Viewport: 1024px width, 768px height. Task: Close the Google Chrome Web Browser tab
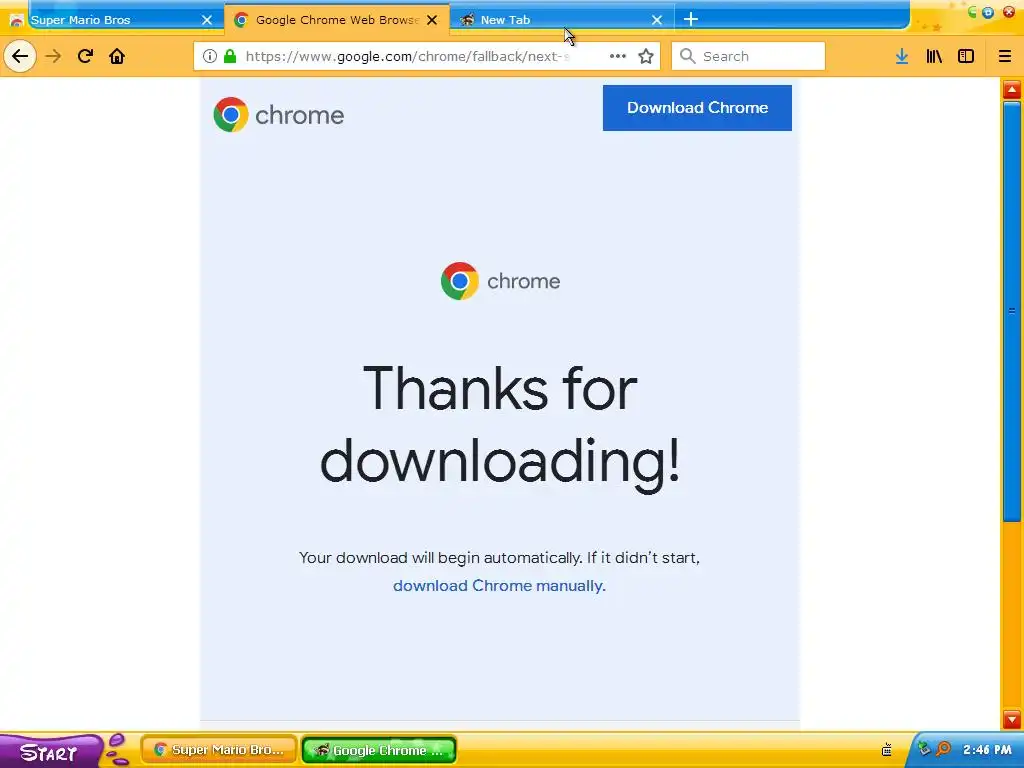[432, 20]
